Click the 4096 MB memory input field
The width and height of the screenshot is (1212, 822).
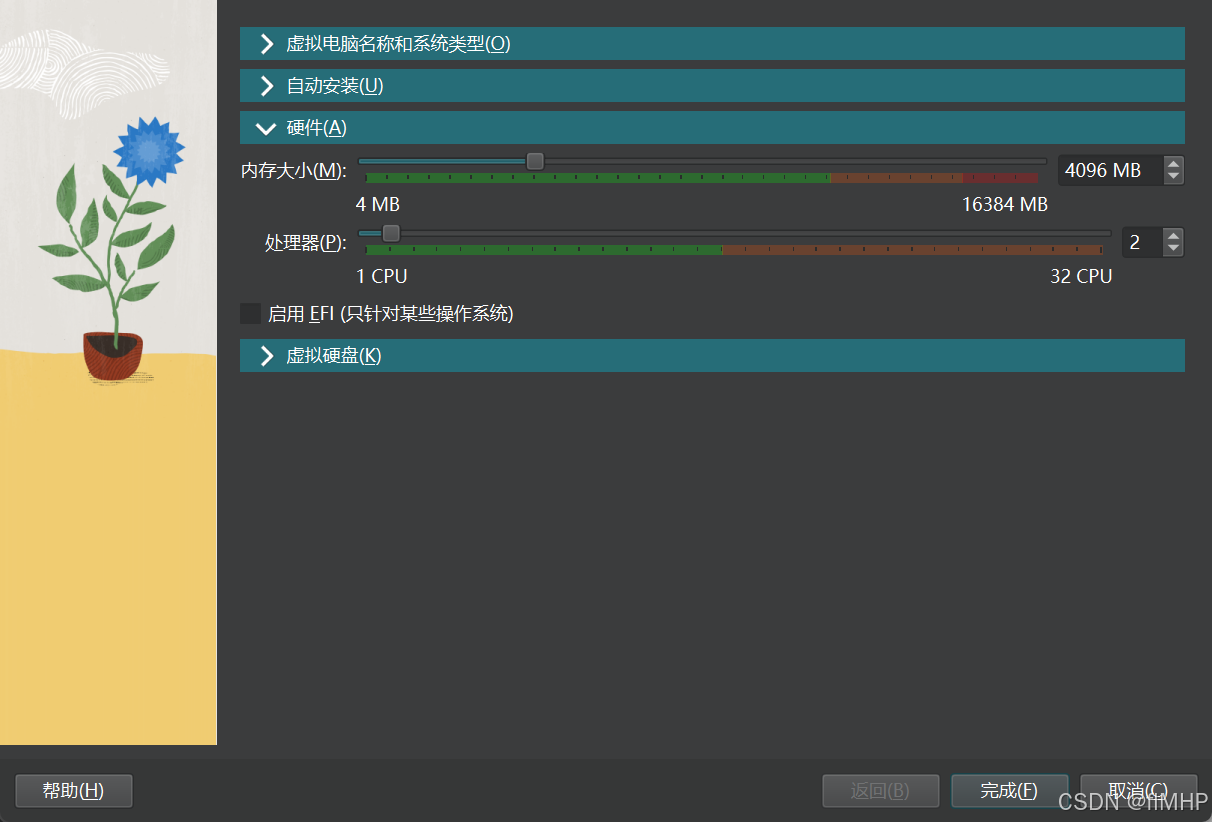click(1108, 171)
